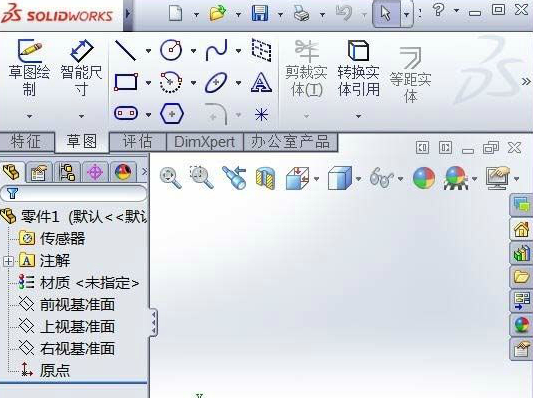This screenshot has width=533, height=398.
Task: Open the FeatureManager design tree tab
Action: (12, 172)
